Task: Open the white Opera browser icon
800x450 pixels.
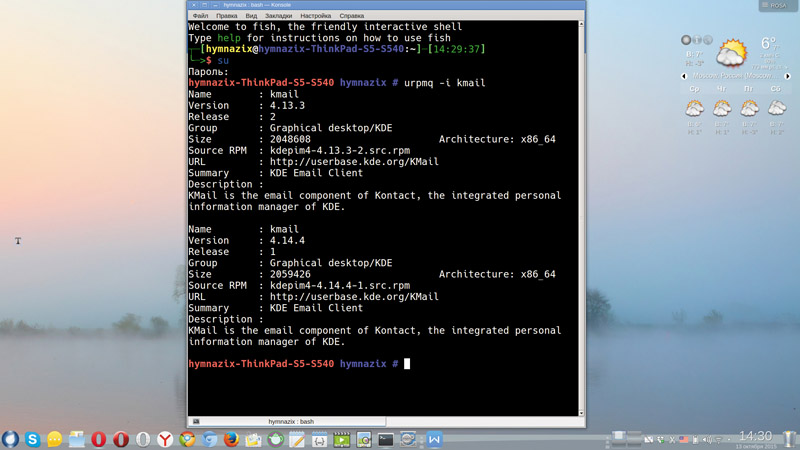Action: coord(143,439)
